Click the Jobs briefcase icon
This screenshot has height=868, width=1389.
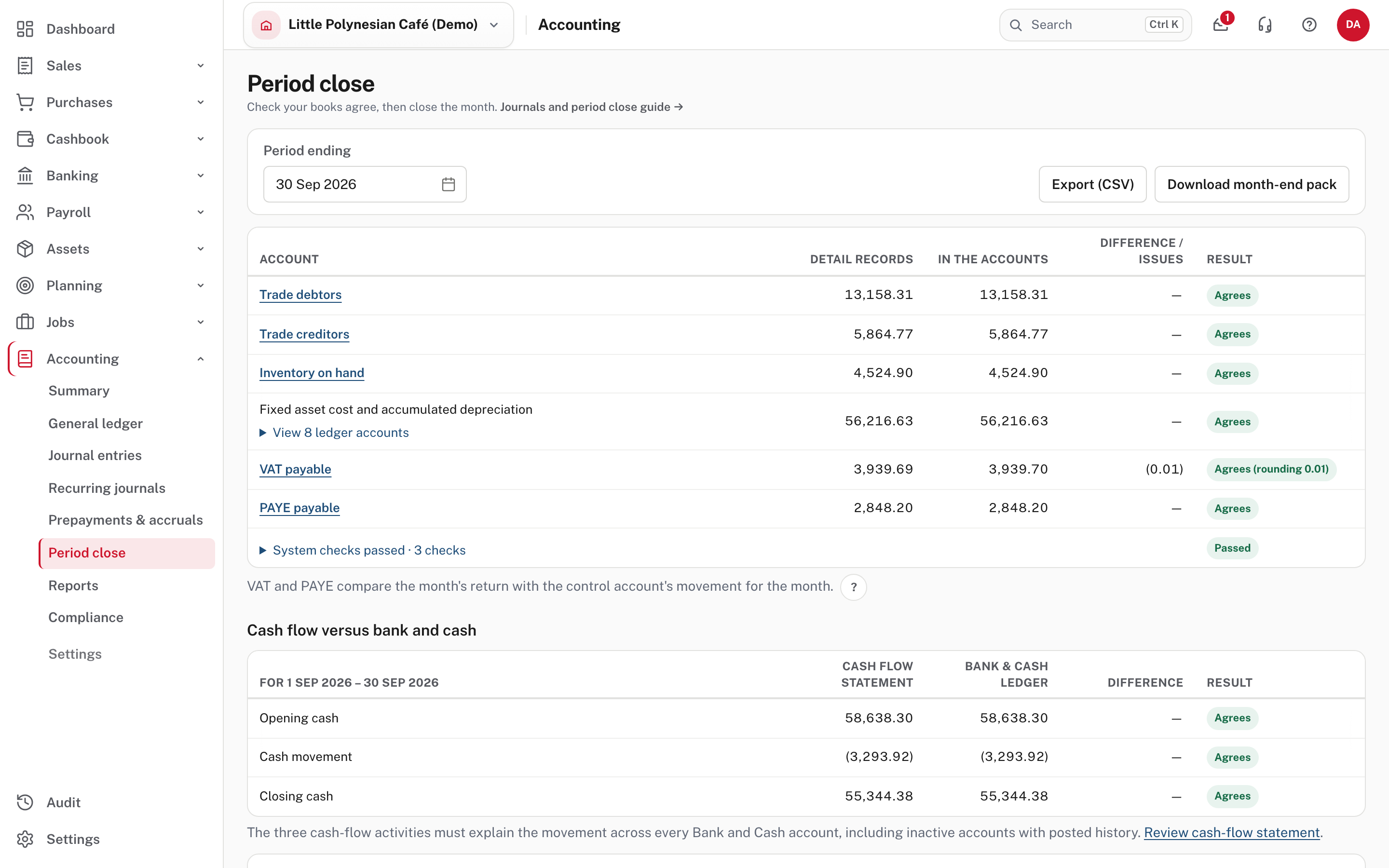25,322
